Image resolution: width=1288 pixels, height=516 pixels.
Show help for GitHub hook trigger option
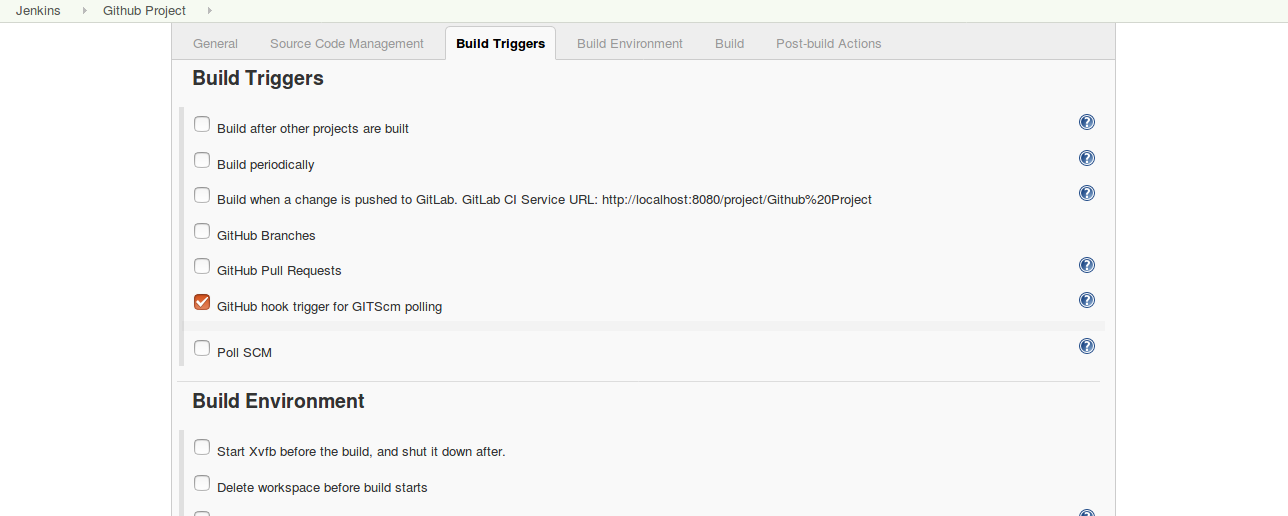[x=1087, y=300]
